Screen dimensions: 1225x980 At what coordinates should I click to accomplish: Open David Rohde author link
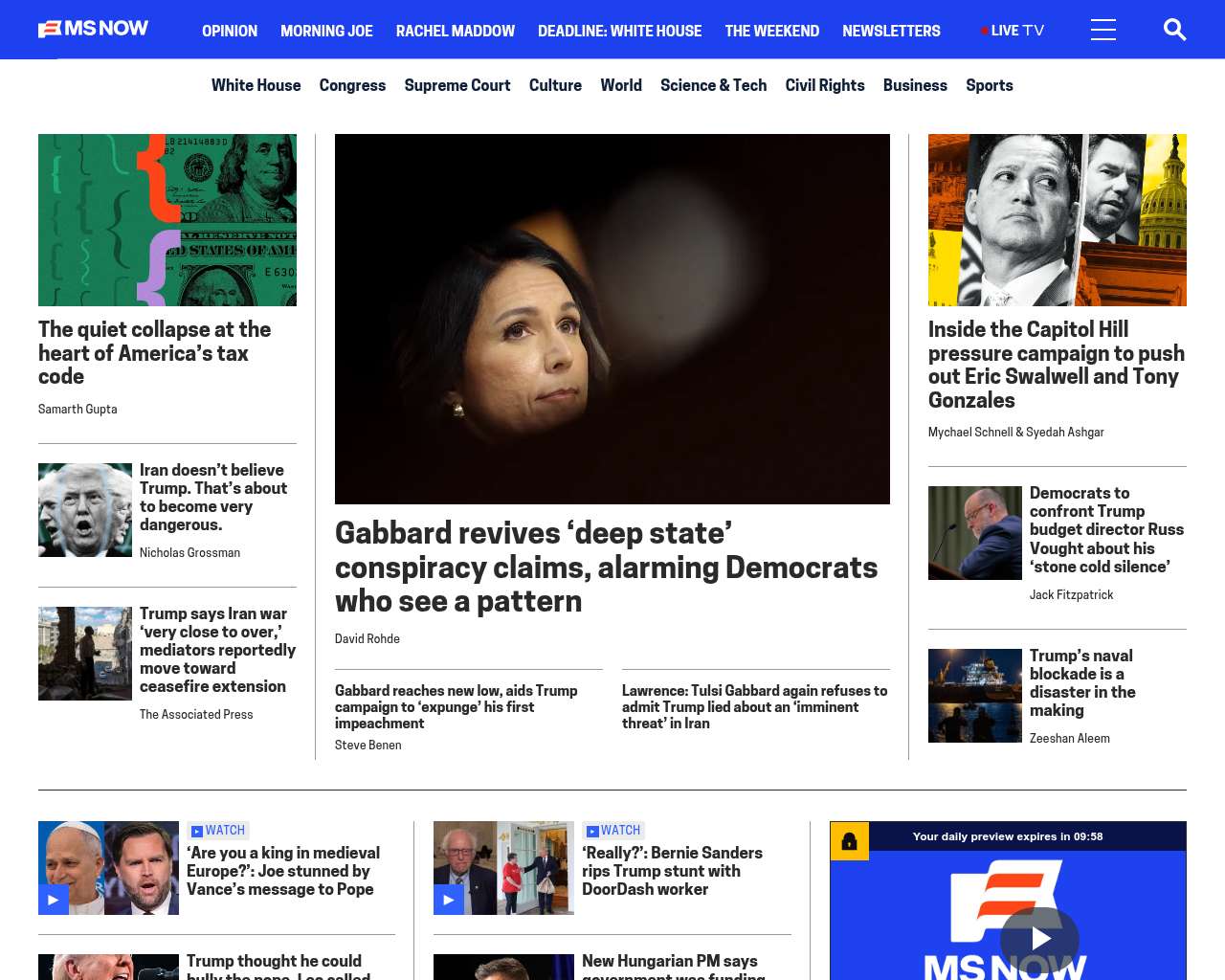(x=367, y=638)
